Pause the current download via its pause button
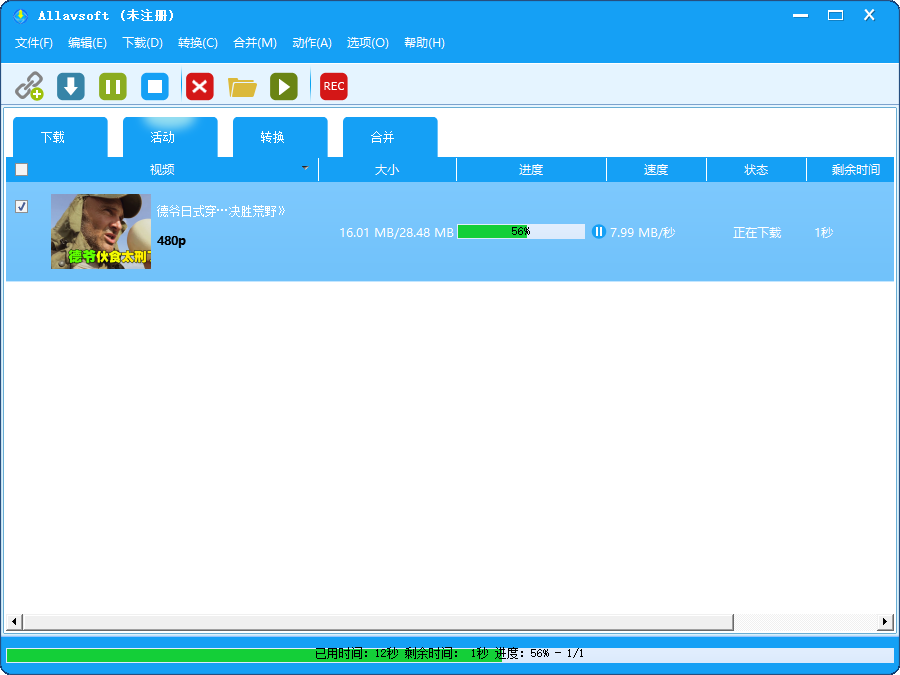Image resolution: width=900 pixels, height=675 pixels. coord(598,231)
